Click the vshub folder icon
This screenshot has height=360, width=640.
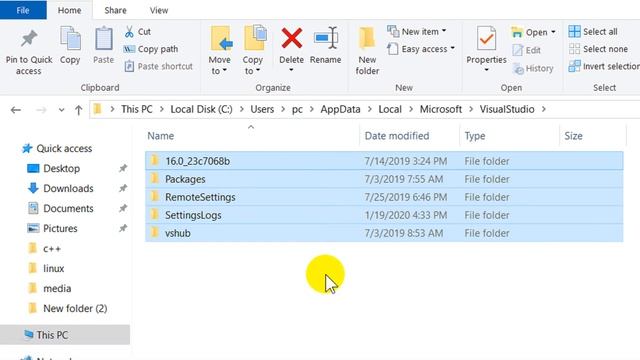point(155,232)
